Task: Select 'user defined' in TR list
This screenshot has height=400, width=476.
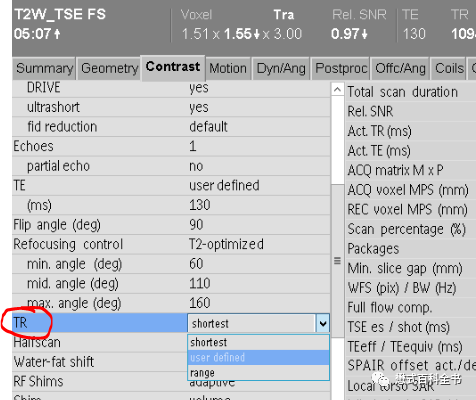Action: pyautogui.click(x=258, y=358)
